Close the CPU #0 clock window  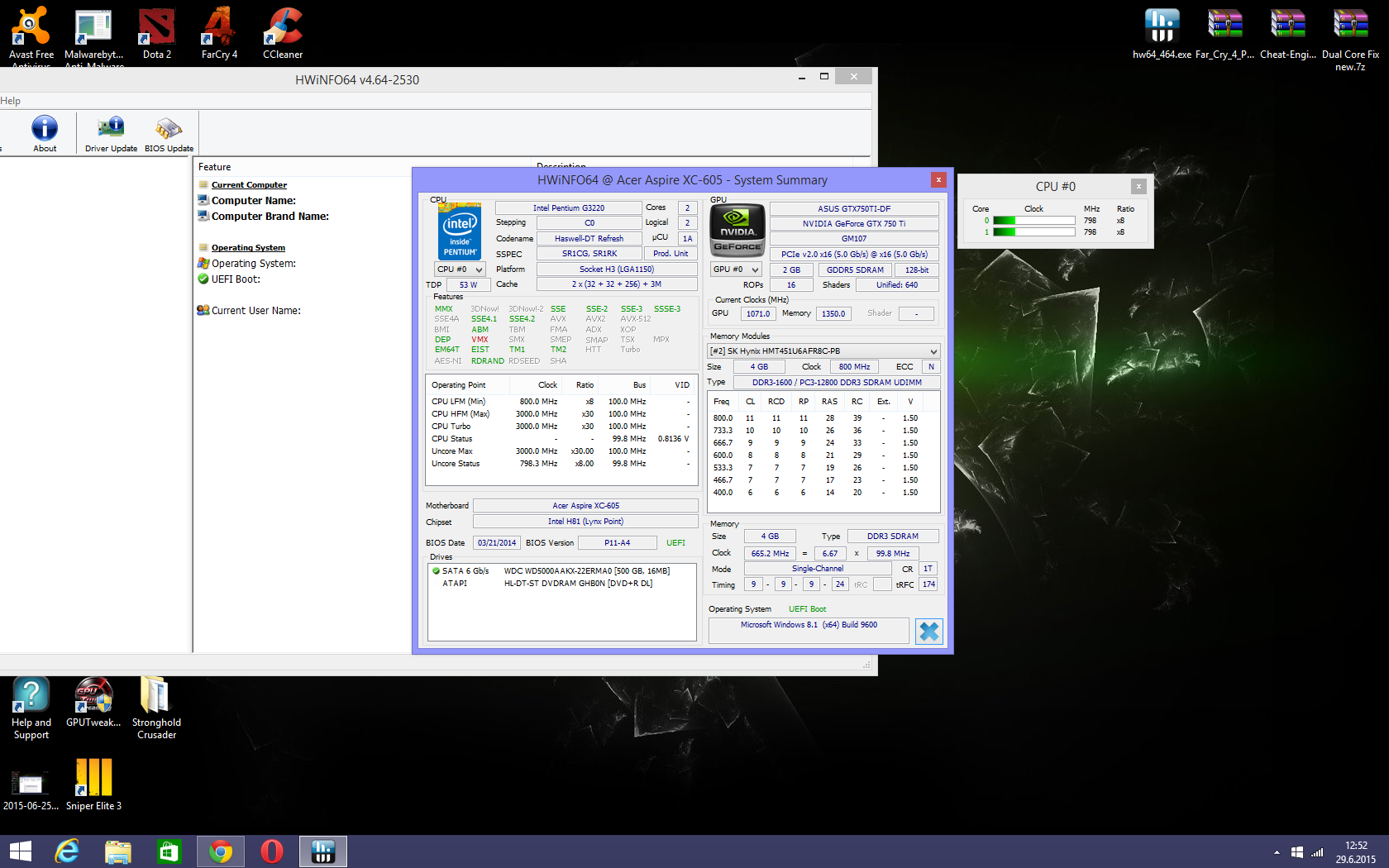[x=1138, y=187]
